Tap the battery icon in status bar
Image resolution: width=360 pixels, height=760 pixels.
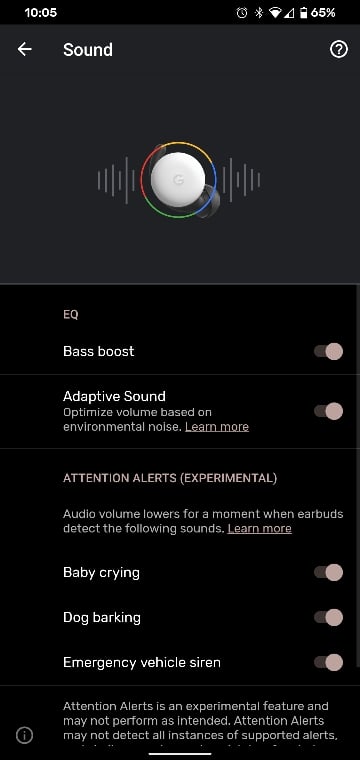click(x=303, y=13)
